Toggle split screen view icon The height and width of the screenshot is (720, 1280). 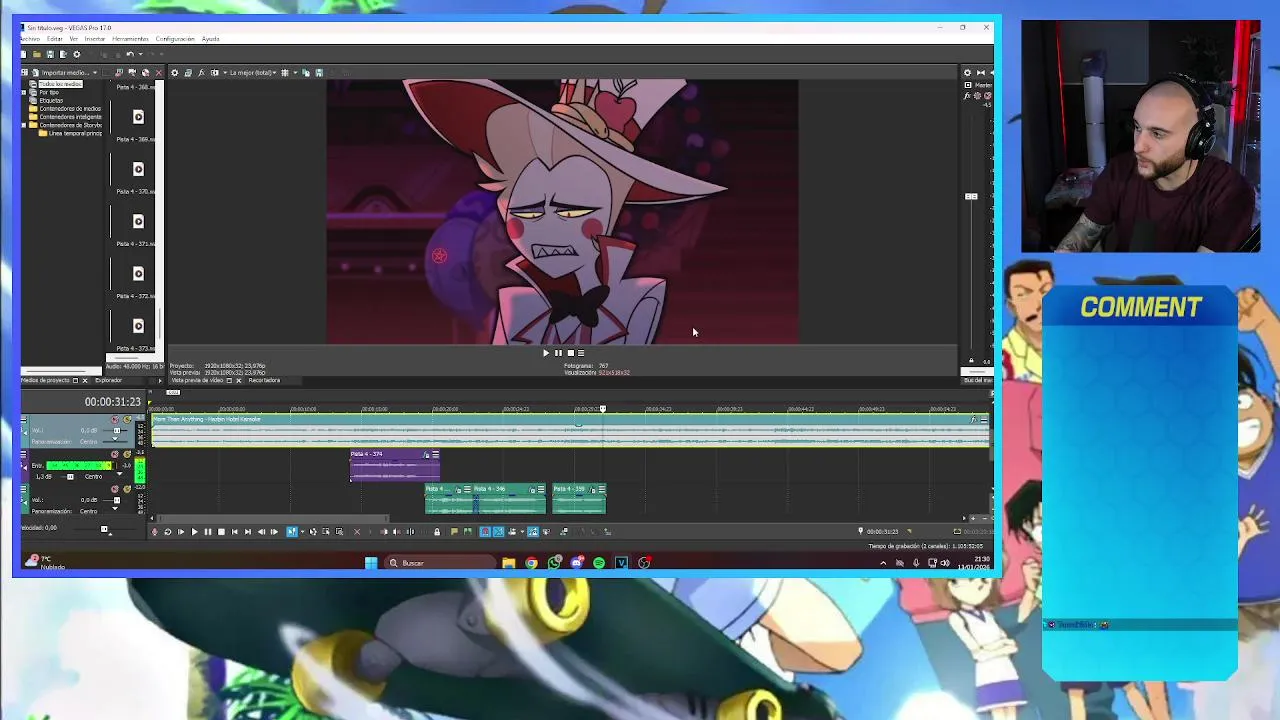click(214, 73)
